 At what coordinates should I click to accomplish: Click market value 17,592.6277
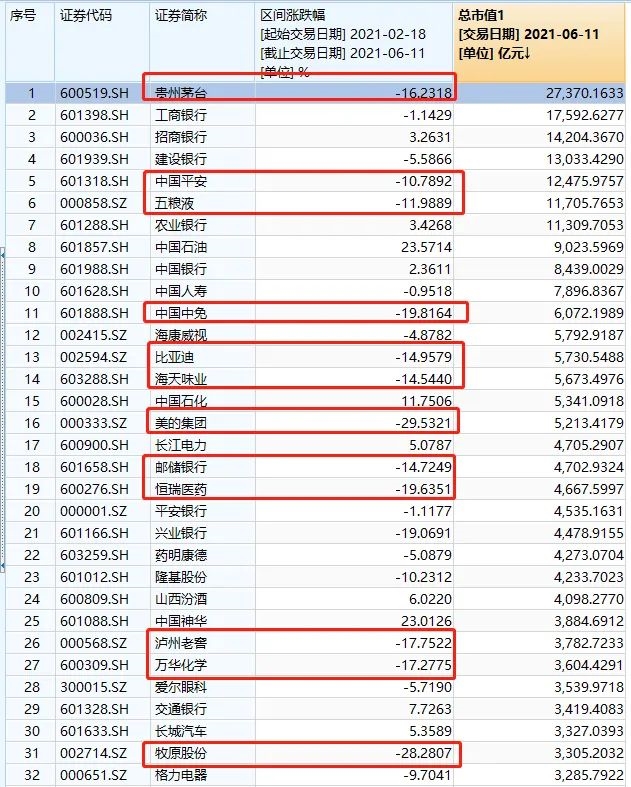[x=585, y=115]
